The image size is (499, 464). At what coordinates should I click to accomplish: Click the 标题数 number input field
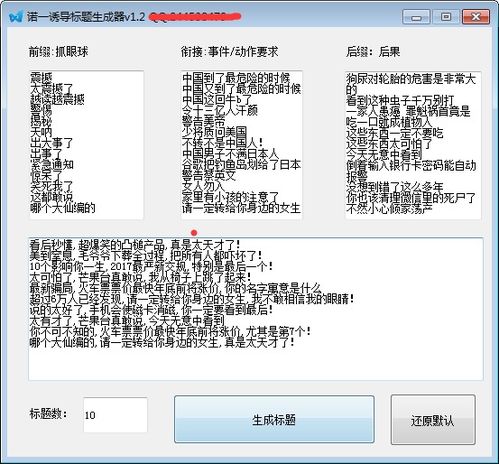(x=115, y=415)
